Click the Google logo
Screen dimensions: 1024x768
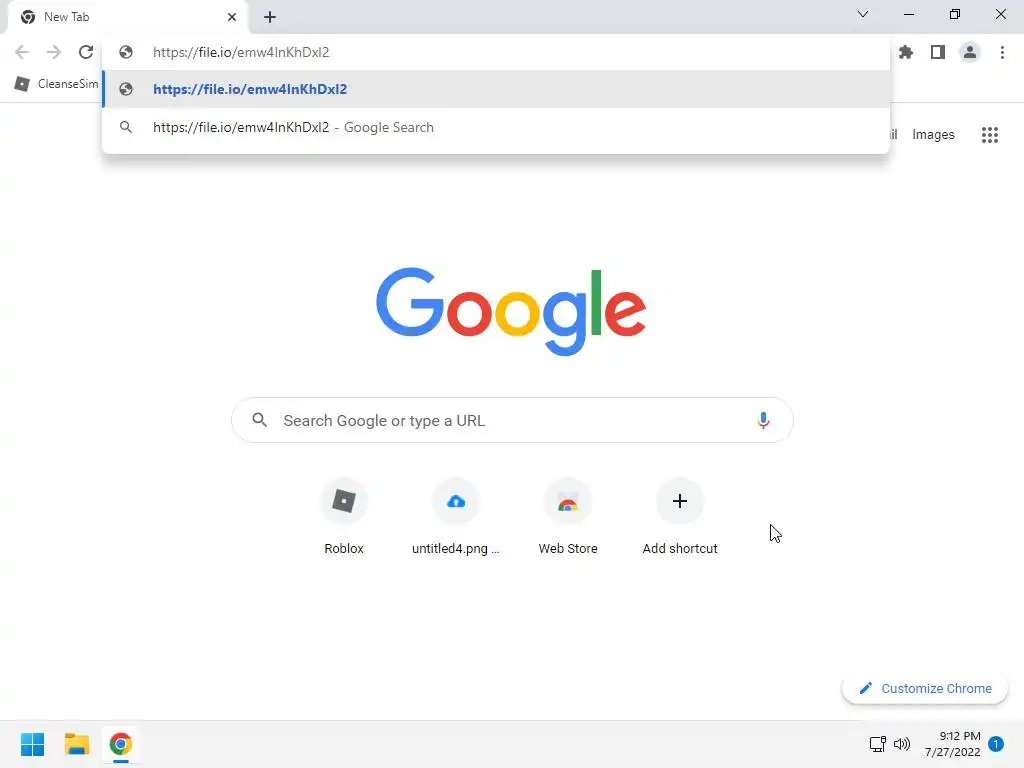(x=511, y=311)
